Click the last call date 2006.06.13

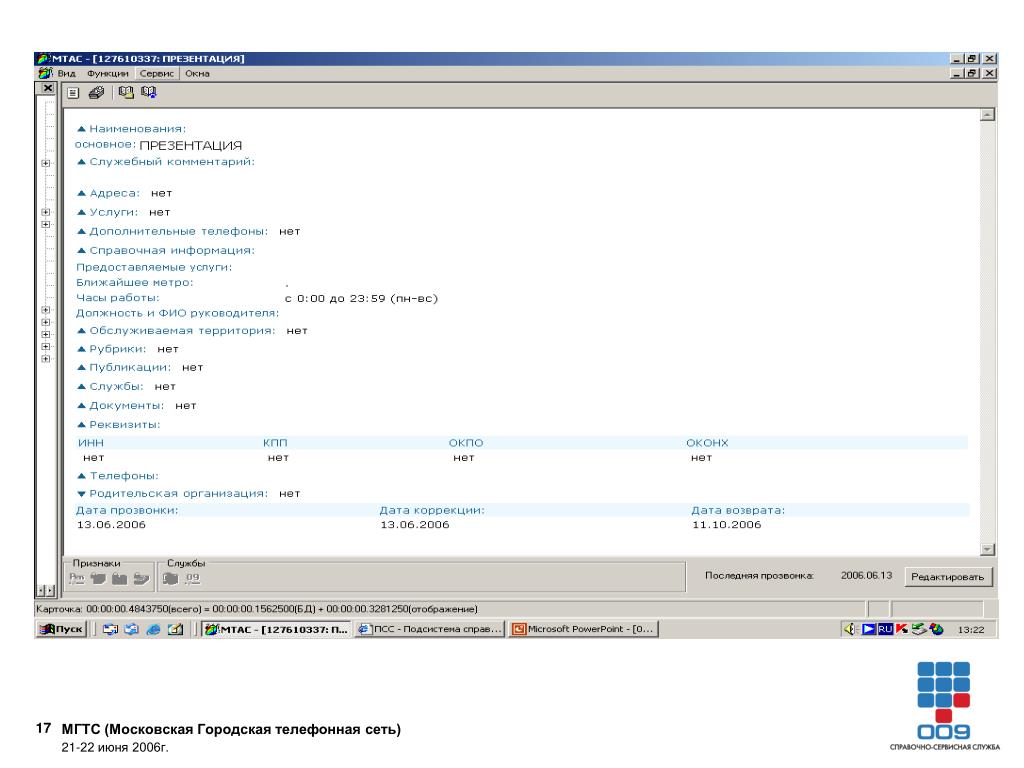tap(866, 575)
